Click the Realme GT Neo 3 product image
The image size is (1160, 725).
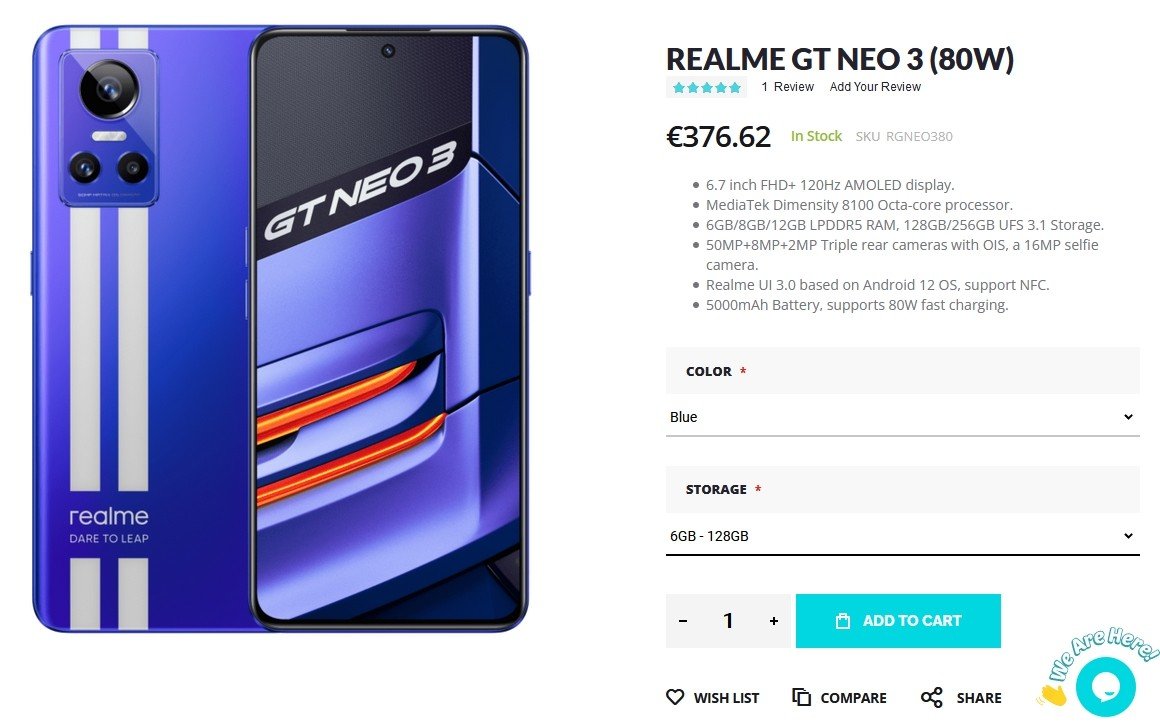click(280, 330)
